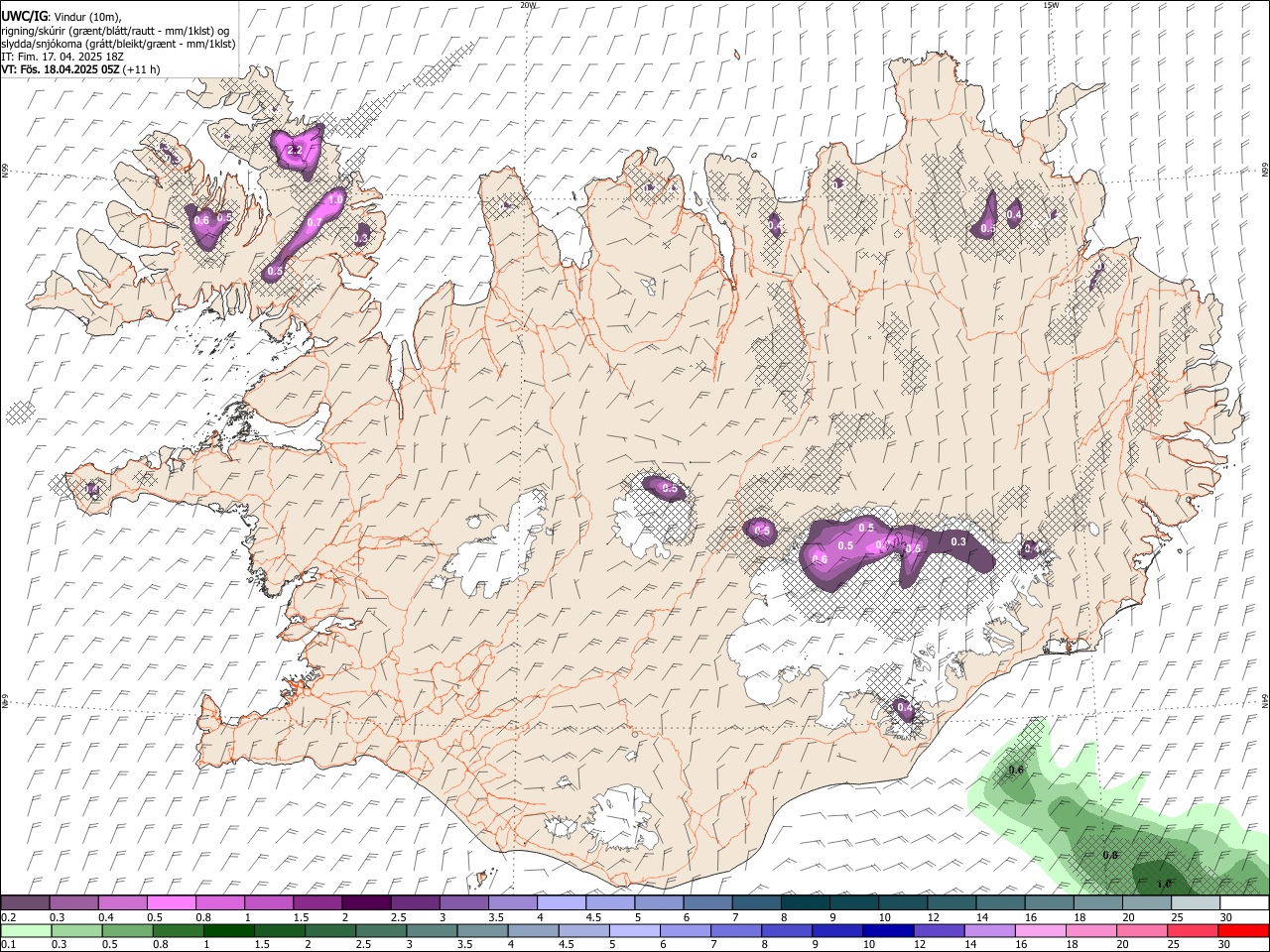Select the crimson 25 swatch in lower legend

click(x=1193, y=931)
